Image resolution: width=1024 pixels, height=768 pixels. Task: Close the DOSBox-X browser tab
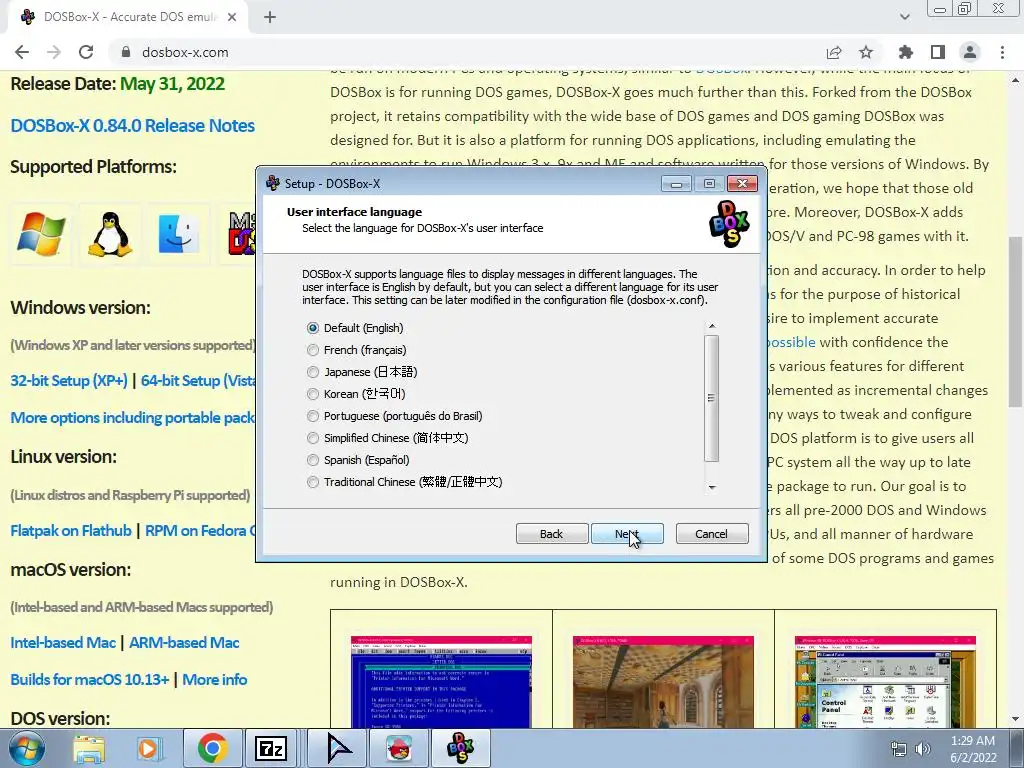232,17
